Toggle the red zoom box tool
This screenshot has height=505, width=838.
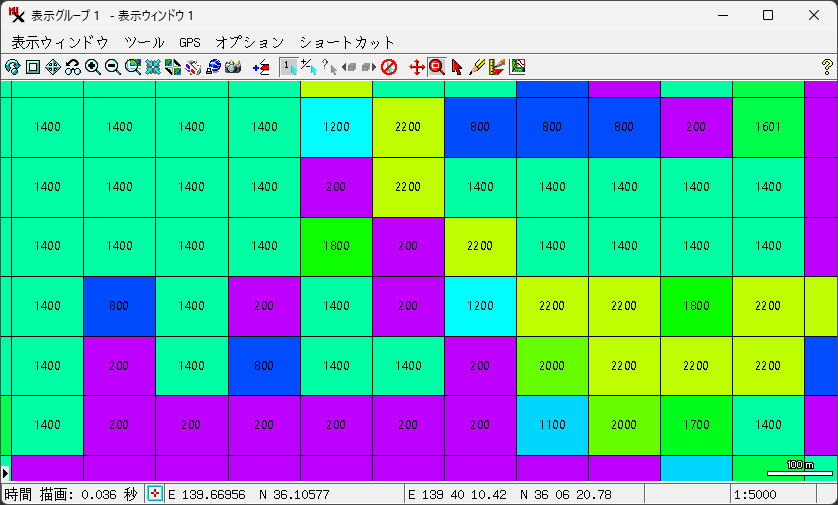[436, 67]
